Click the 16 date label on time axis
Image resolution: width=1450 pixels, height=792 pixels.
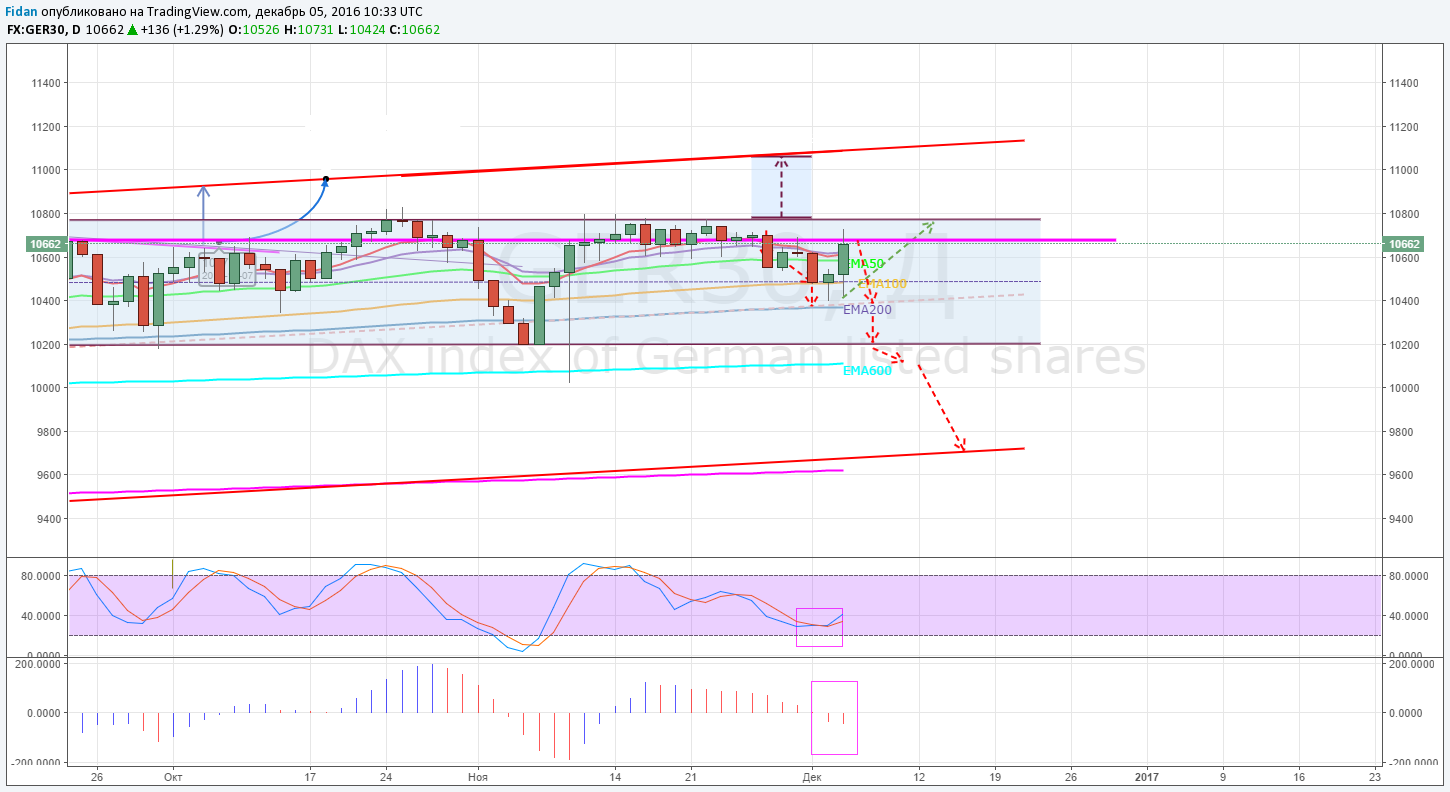pyautogui.click(x=1298, y=776)
